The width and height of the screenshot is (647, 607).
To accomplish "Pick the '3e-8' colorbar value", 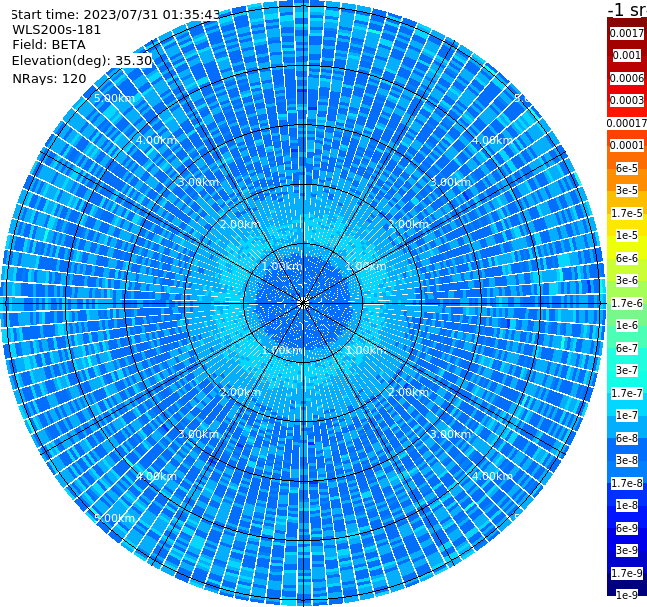I will (627, 460).
